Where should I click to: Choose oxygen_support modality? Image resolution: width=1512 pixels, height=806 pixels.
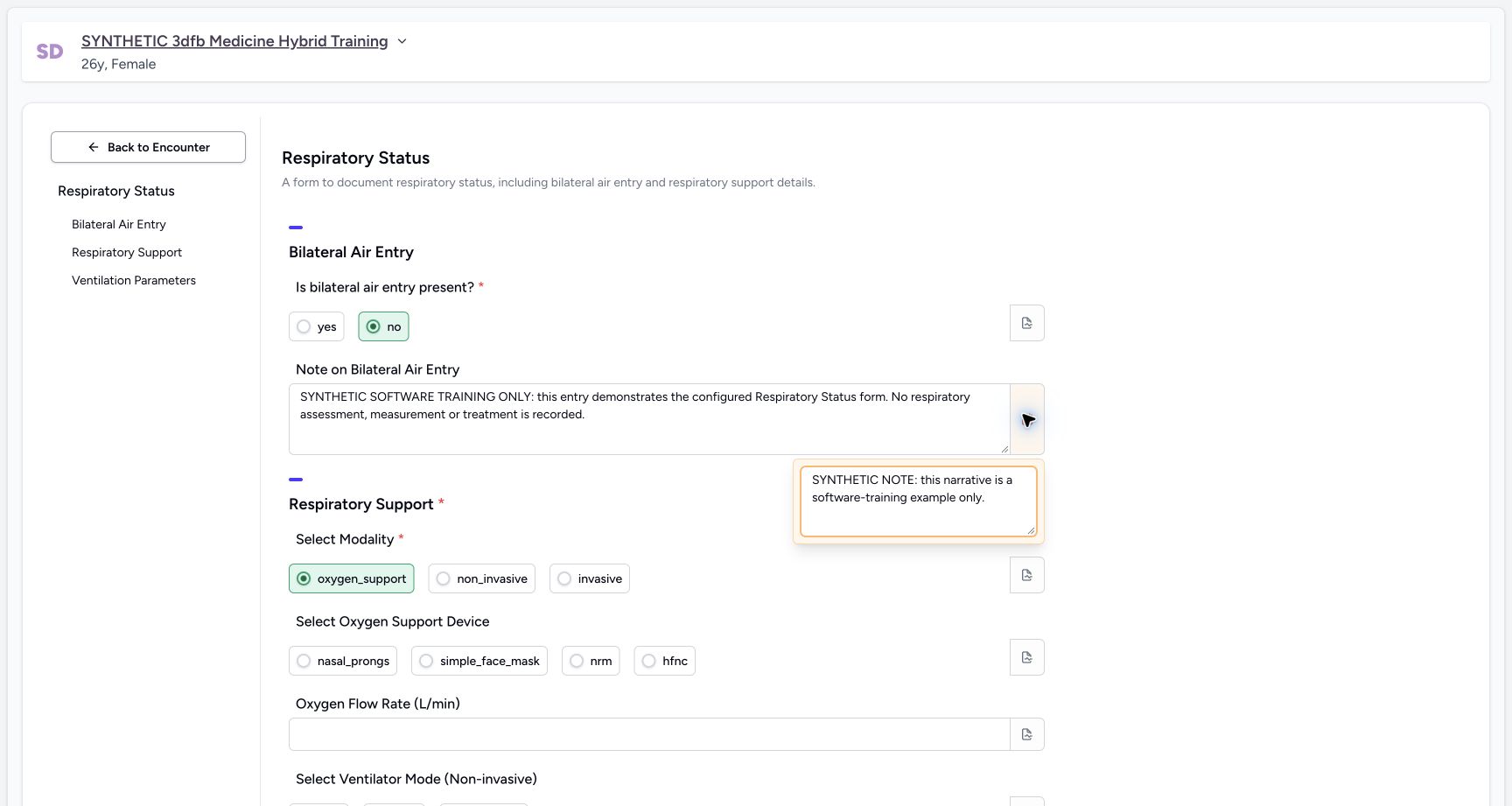tap(352, 578)
